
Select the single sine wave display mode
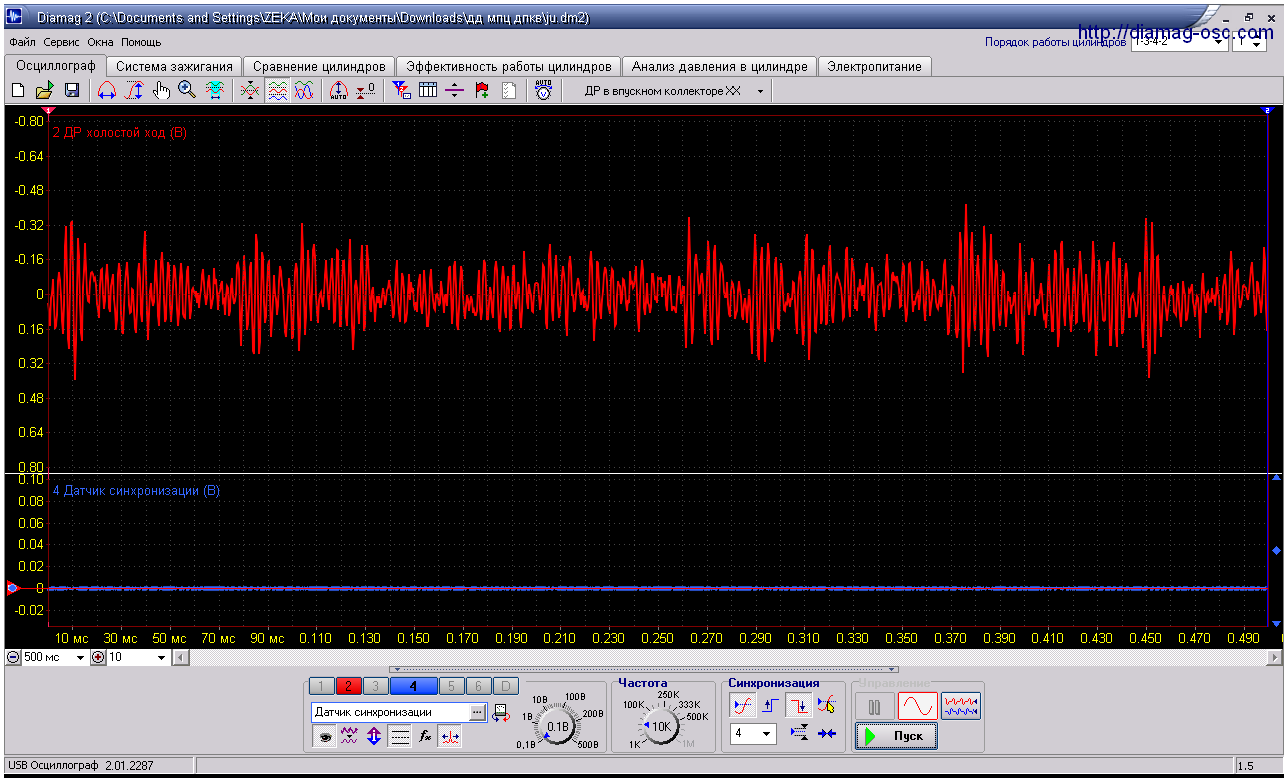tap(917, 706)
